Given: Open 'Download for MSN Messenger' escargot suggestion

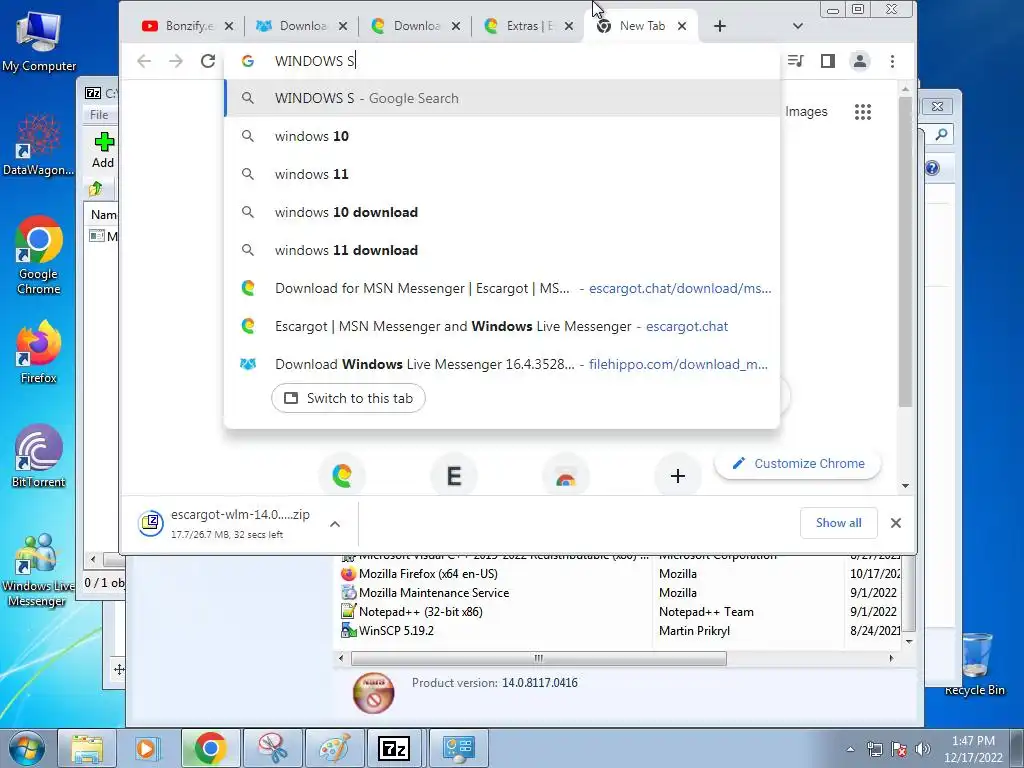Looking at the screenshot, I should (x=502, y=288).
